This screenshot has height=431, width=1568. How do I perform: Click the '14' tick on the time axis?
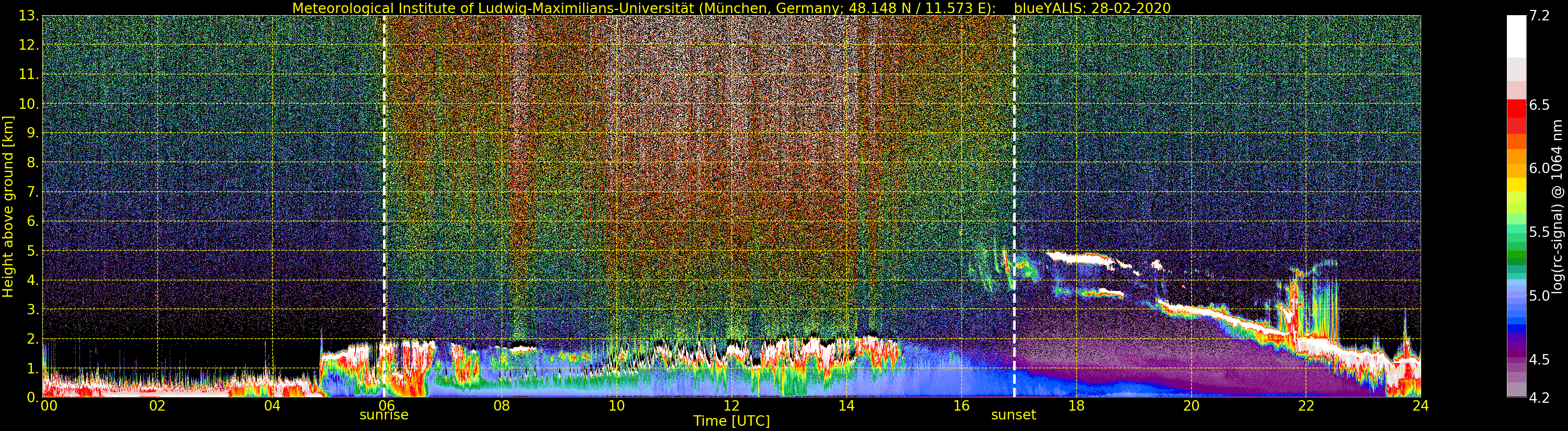[846, 405]
